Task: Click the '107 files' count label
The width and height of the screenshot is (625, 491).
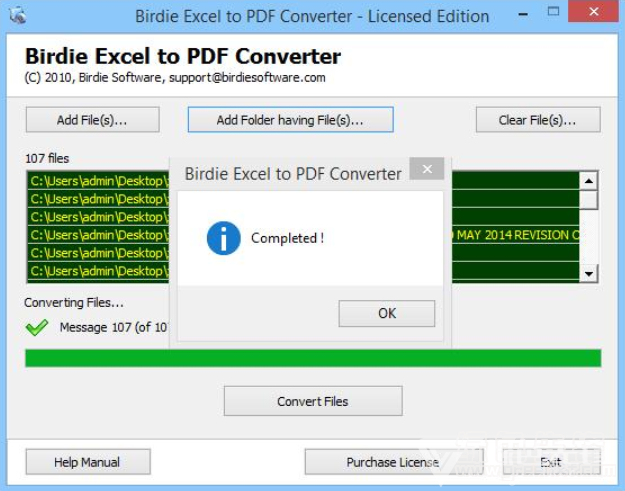Action: (x=47, y=158)
